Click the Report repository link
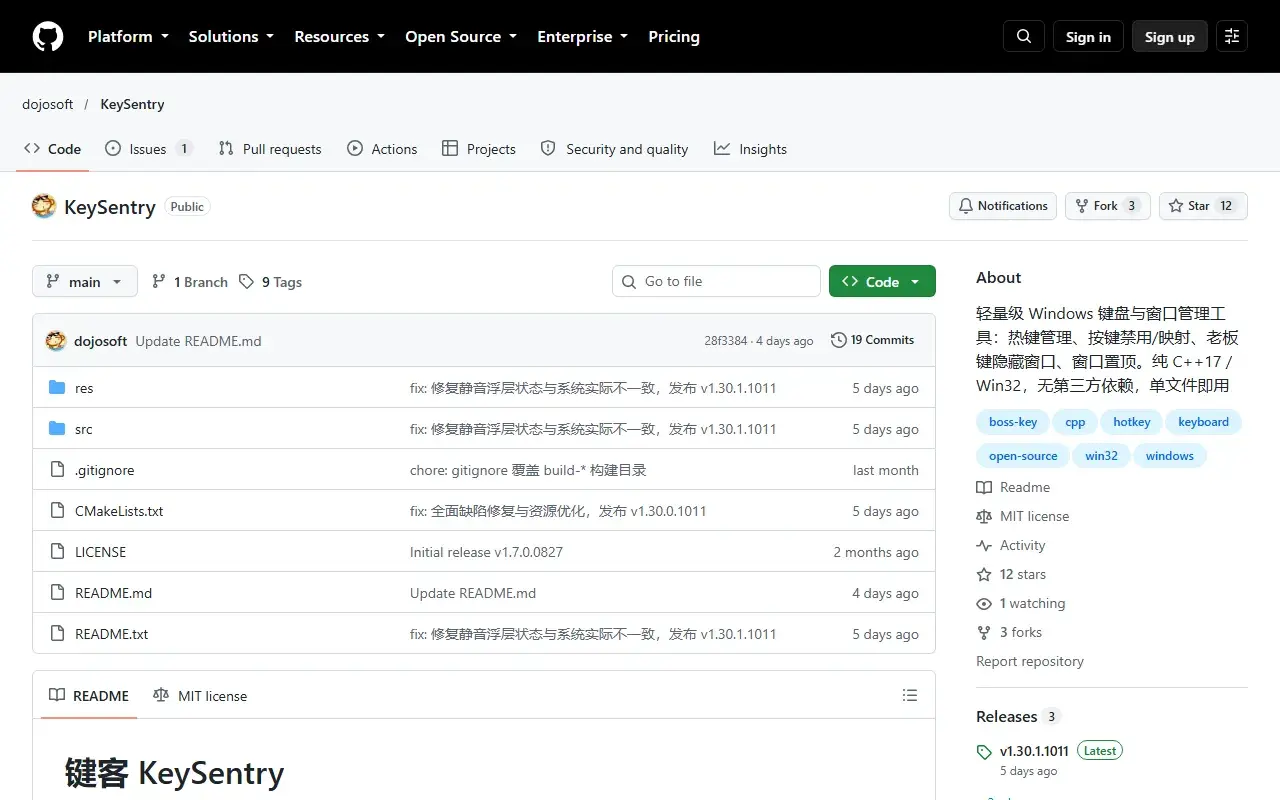1280x800 pixels. [x=1030, y=662]
